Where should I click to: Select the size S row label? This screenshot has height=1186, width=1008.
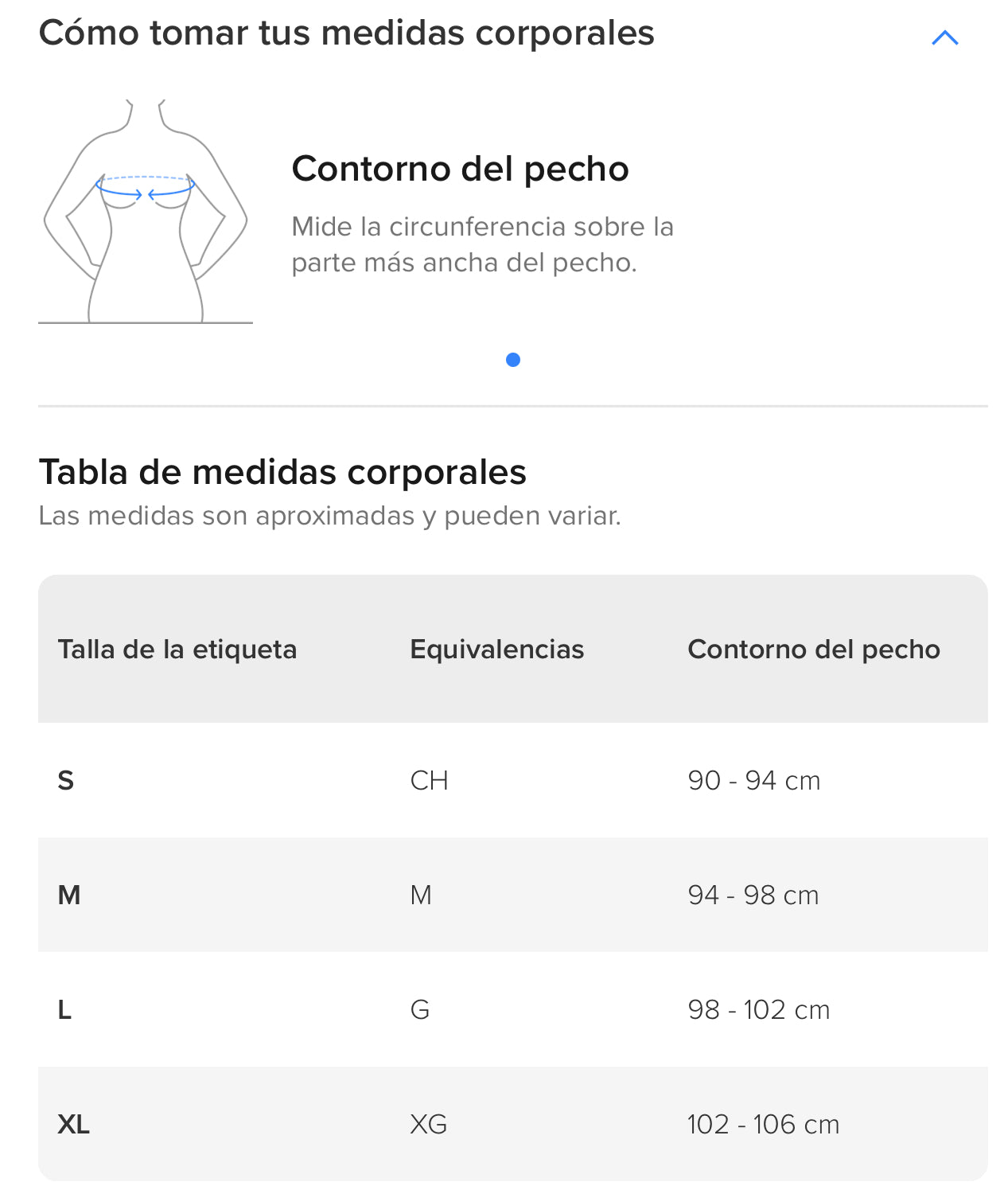[66, 781]
